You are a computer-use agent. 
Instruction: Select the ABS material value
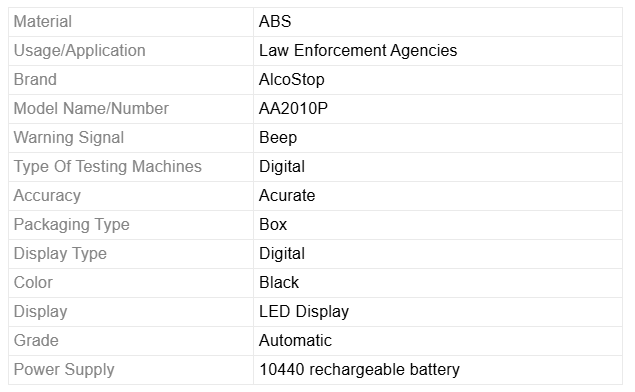275,21
